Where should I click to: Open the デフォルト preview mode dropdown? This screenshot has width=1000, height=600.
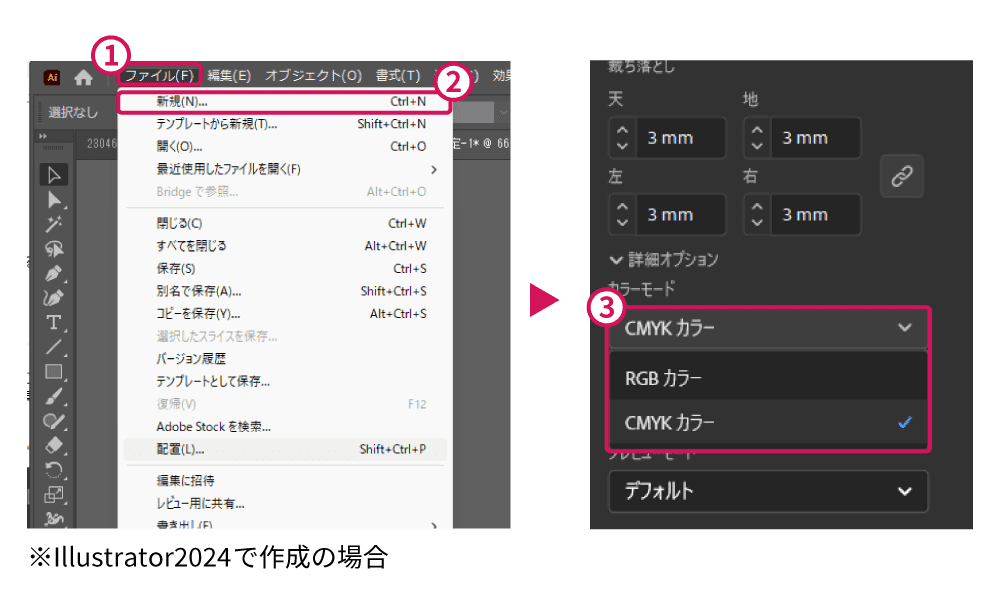pyautogui.click(x=768, y=491)
